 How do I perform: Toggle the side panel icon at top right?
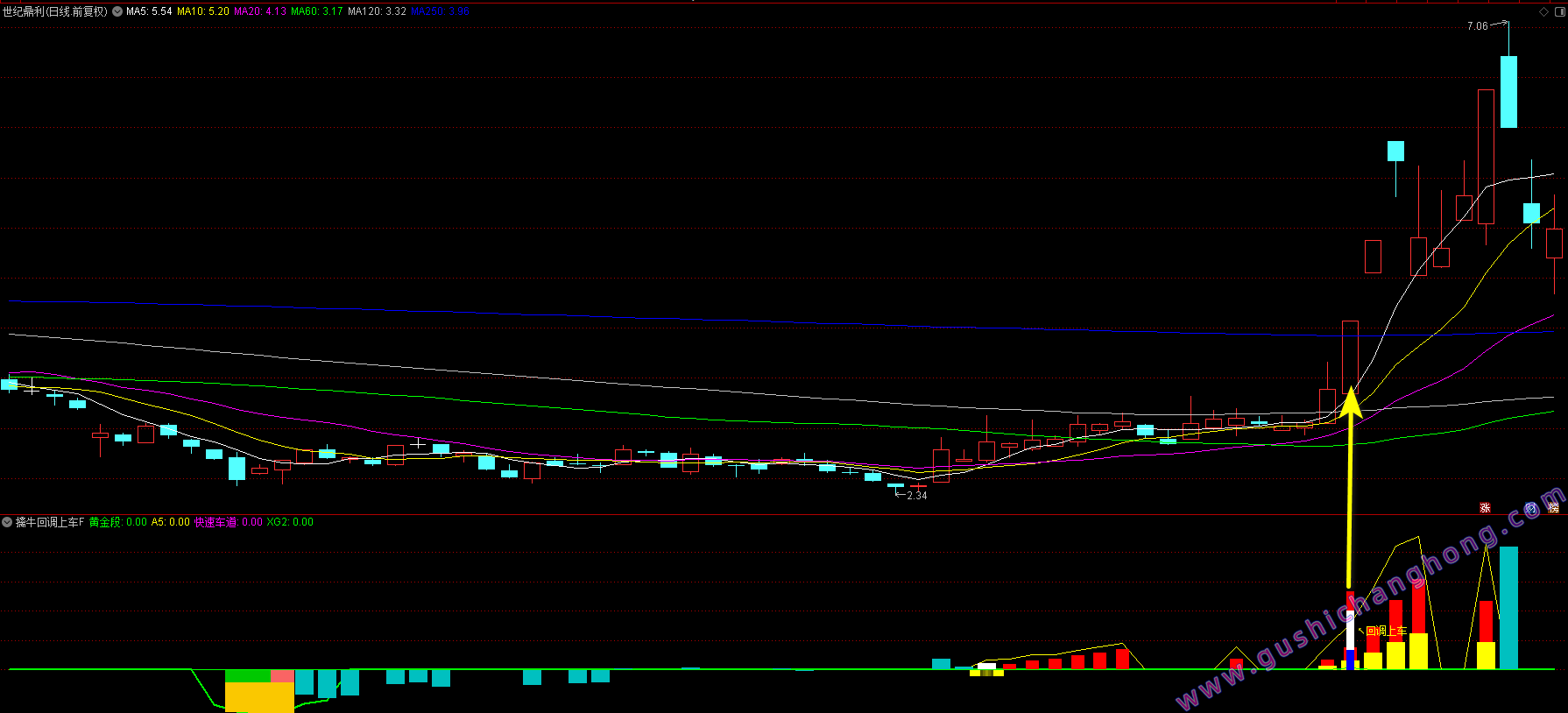1559,11
